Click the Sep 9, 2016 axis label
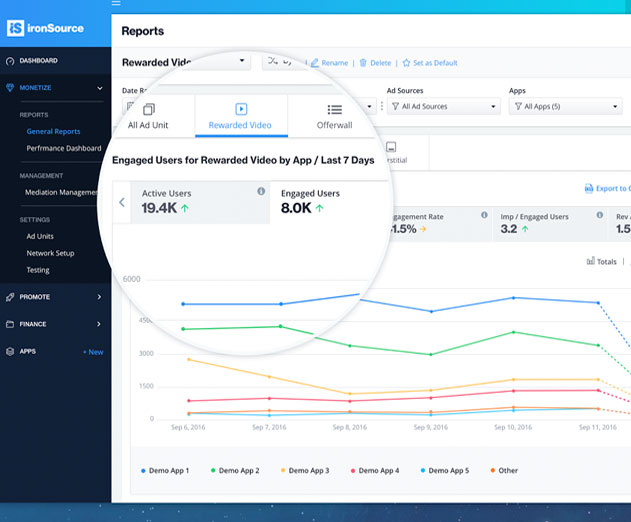Screen dimensions: 631x522 click(x=431, y=427)
